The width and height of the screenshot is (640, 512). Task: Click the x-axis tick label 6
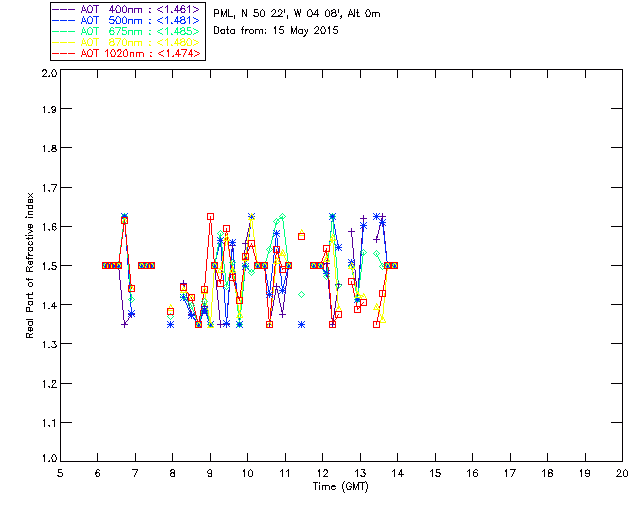(x=98, y=473)
